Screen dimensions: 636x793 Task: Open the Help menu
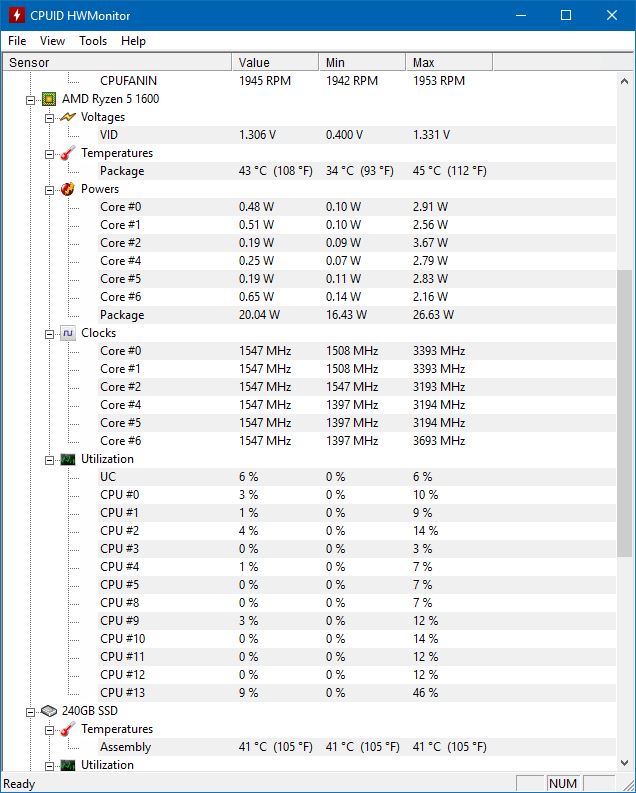pos(133,41)
